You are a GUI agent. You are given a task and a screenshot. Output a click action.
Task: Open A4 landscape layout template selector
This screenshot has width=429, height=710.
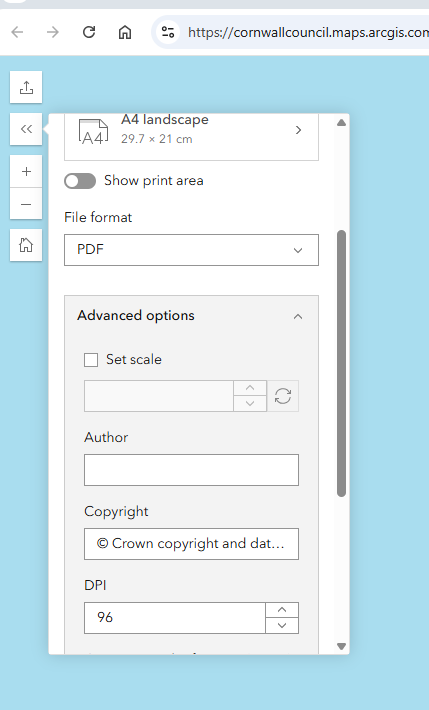(191, 131)
